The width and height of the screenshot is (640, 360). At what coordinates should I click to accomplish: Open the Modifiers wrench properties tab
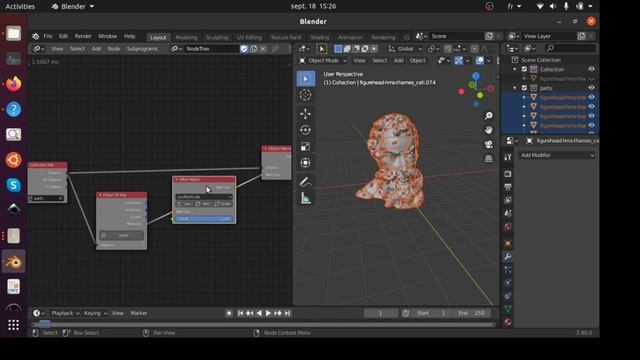pyautogui.click(x=508, y=256)
